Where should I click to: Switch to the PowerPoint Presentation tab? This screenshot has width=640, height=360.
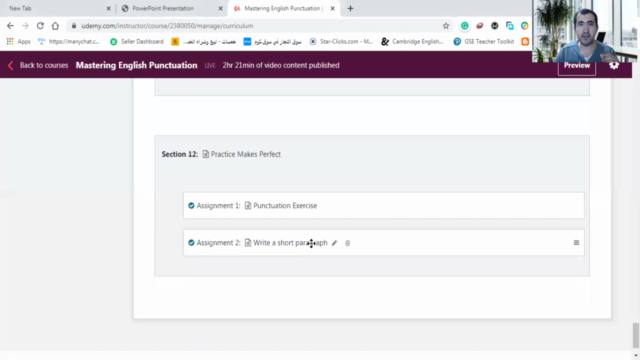(163, 8)
